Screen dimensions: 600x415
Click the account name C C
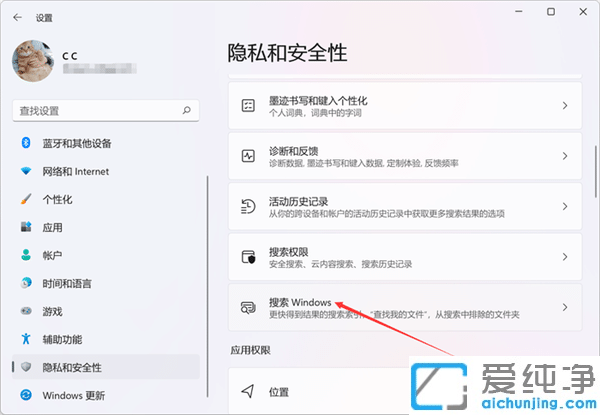point(70,56)
